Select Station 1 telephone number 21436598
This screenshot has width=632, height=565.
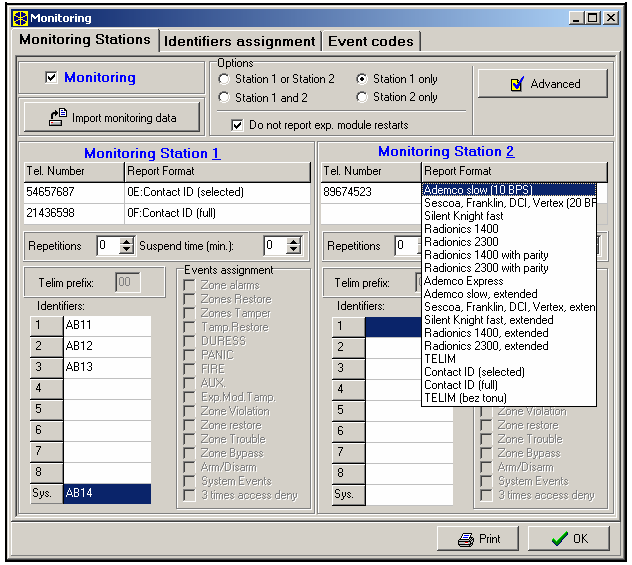(x=74, y=213)
